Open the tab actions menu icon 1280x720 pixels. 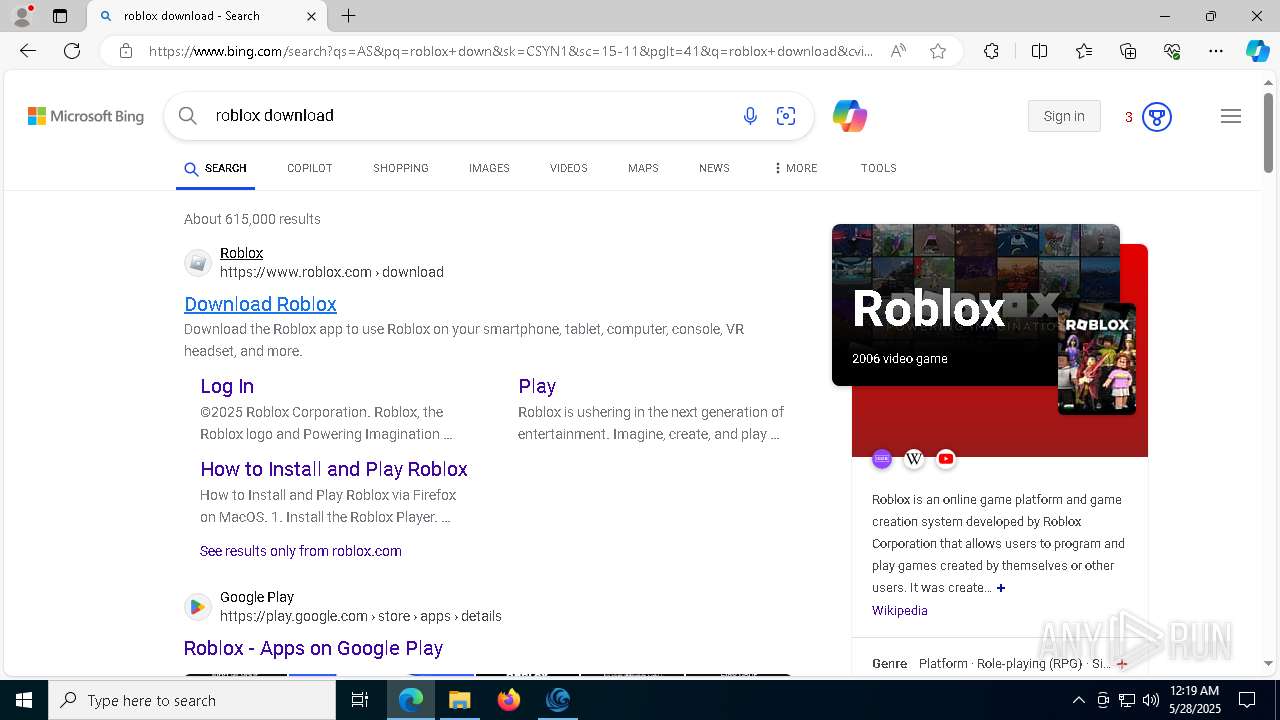(60, 16)
